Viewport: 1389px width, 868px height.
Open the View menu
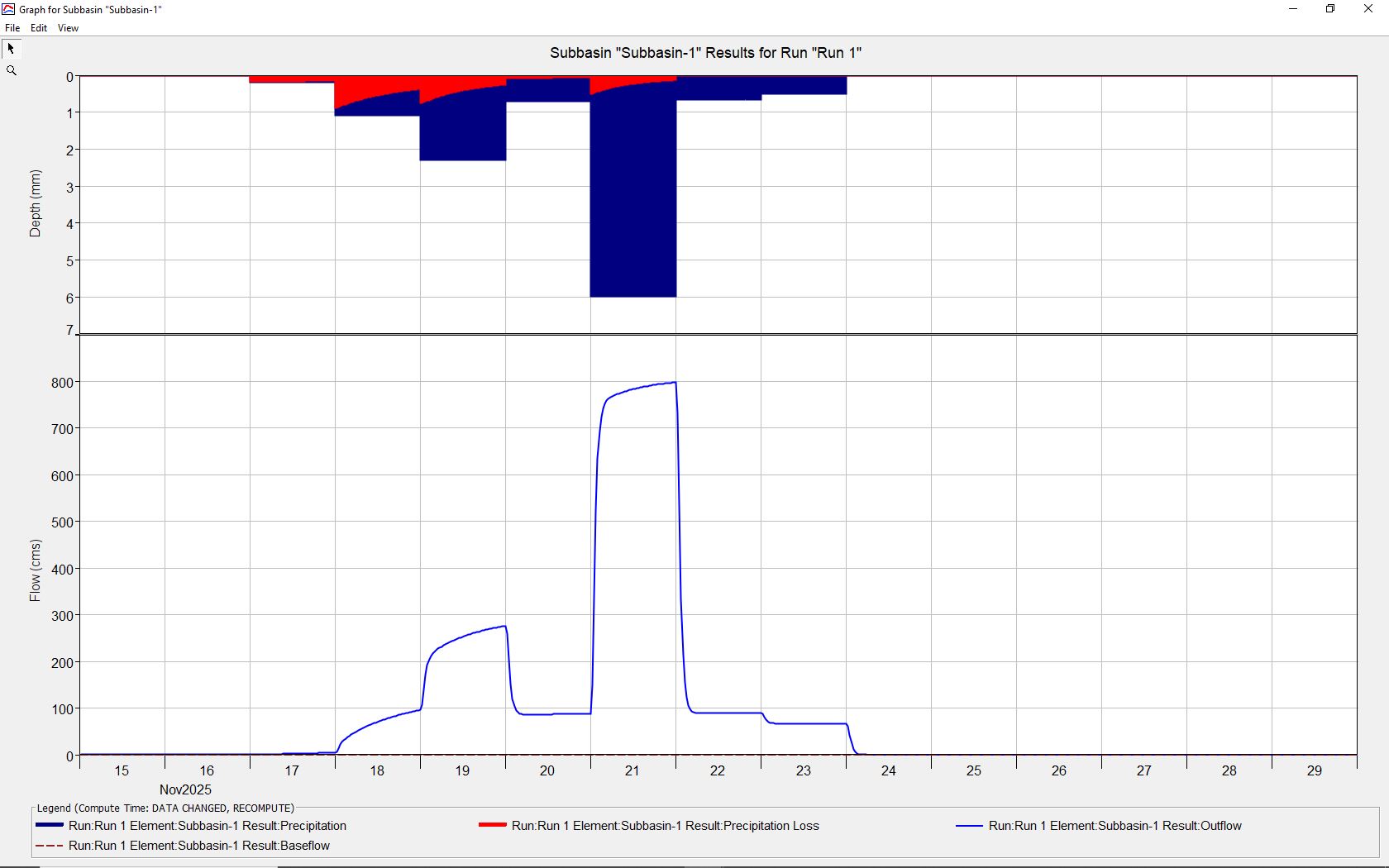coord(68,28)
